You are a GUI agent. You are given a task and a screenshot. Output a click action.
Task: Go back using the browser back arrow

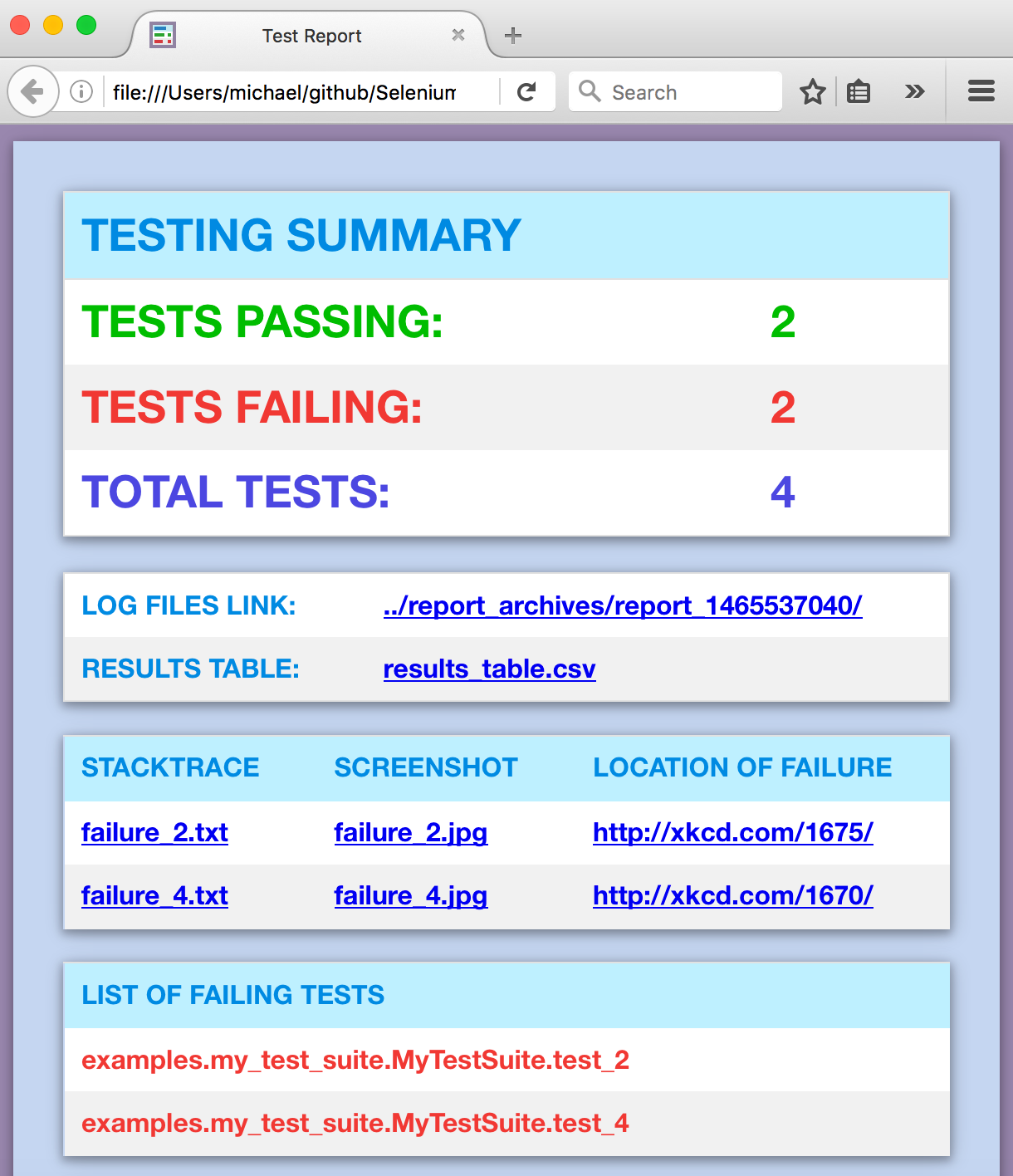[32, 91]
